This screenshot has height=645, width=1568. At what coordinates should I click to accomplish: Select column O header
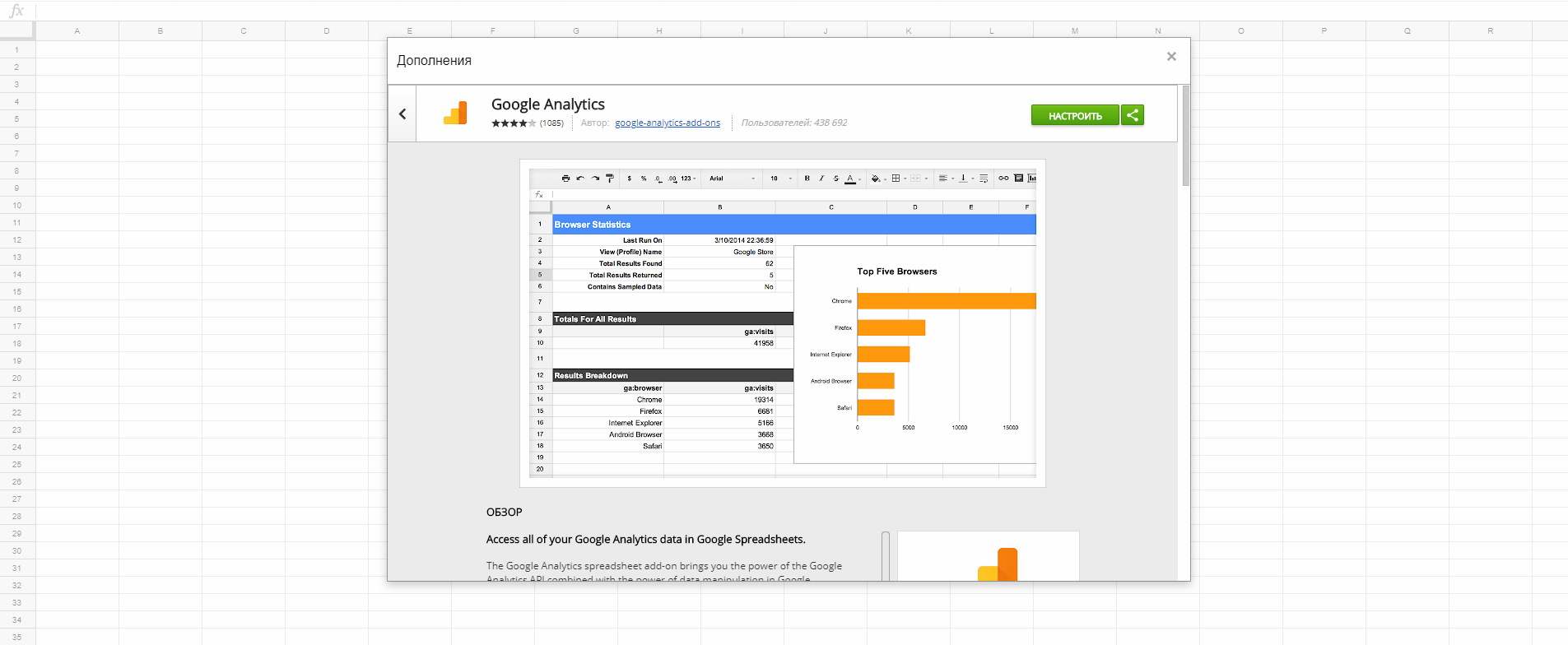pos(1241,31)
